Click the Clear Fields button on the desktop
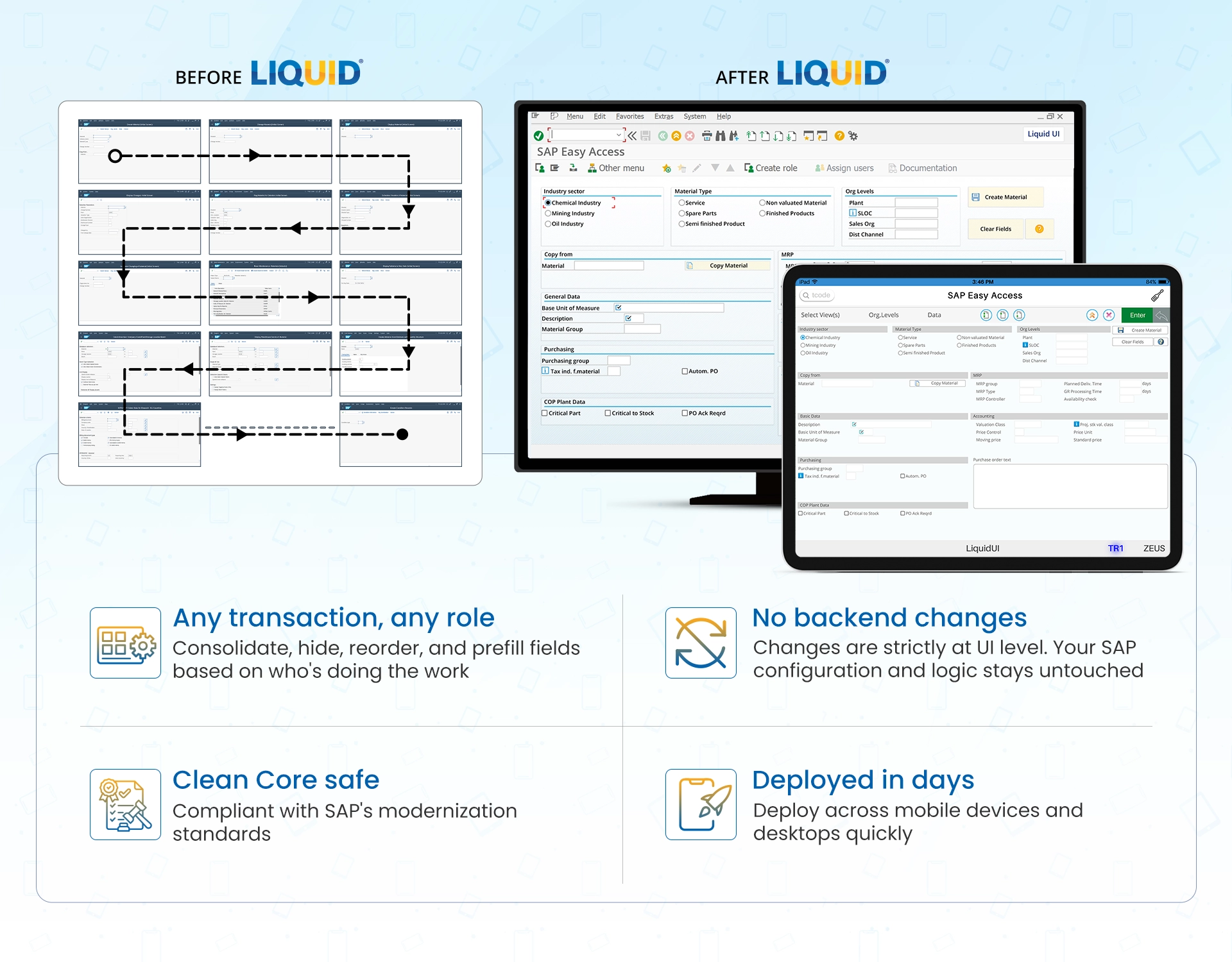 [x=995, y=229]
